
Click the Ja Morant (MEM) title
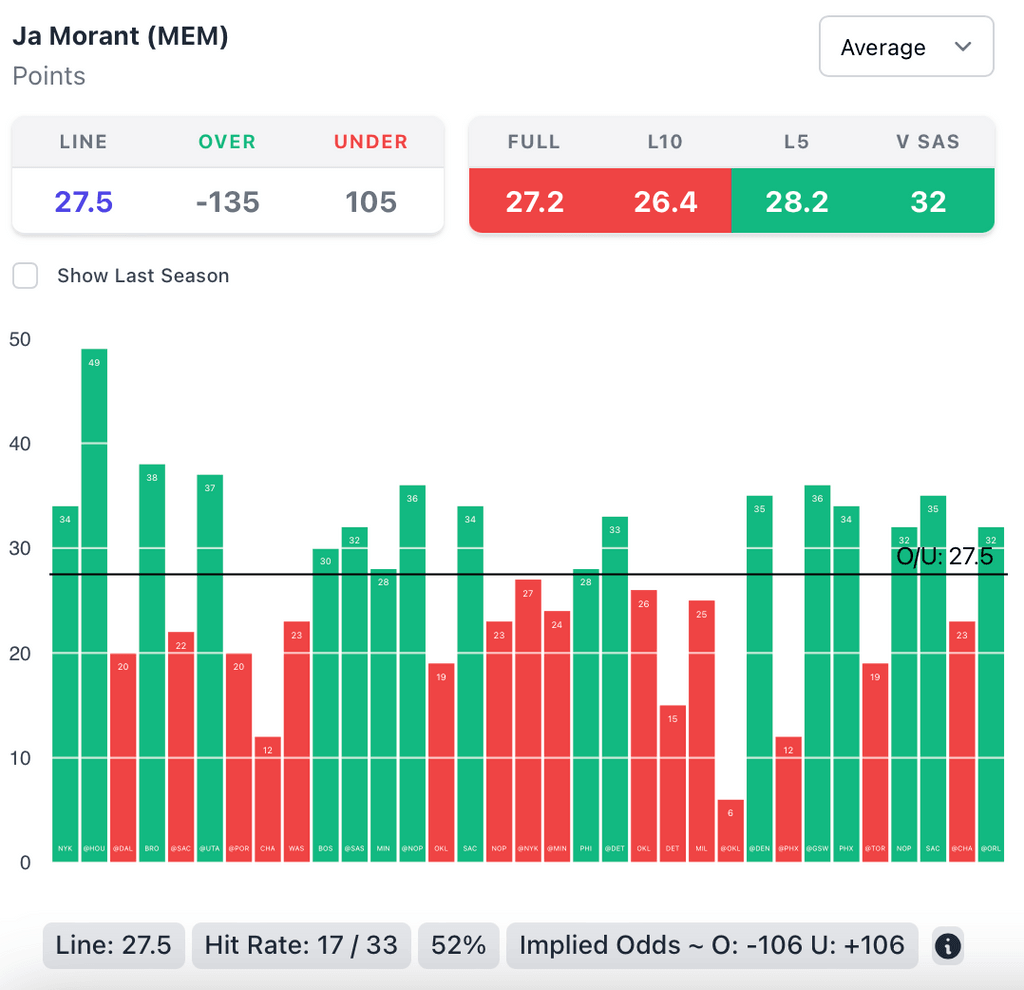[121, 36]
